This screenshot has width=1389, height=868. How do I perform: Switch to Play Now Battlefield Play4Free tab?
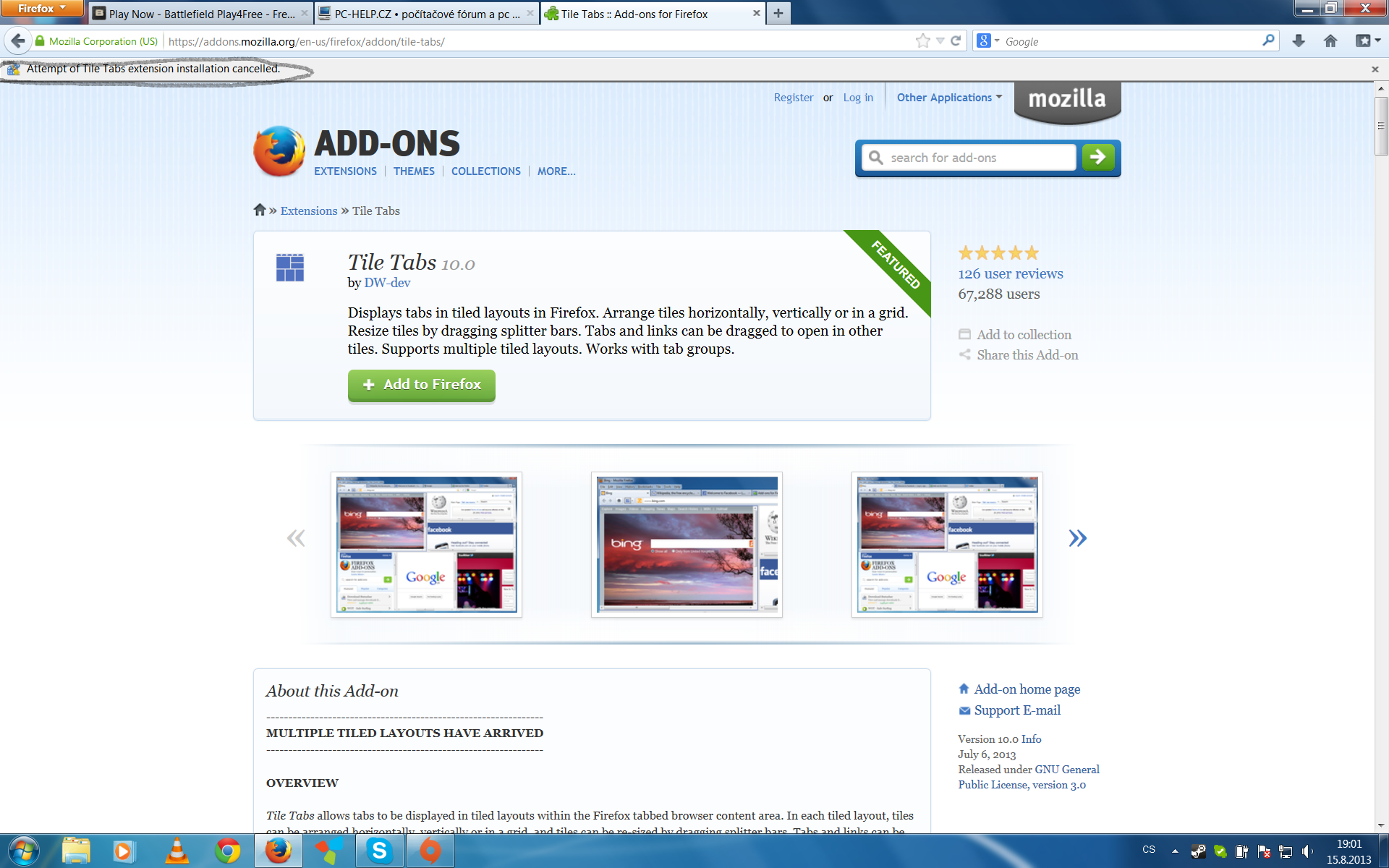pos(201,14)
